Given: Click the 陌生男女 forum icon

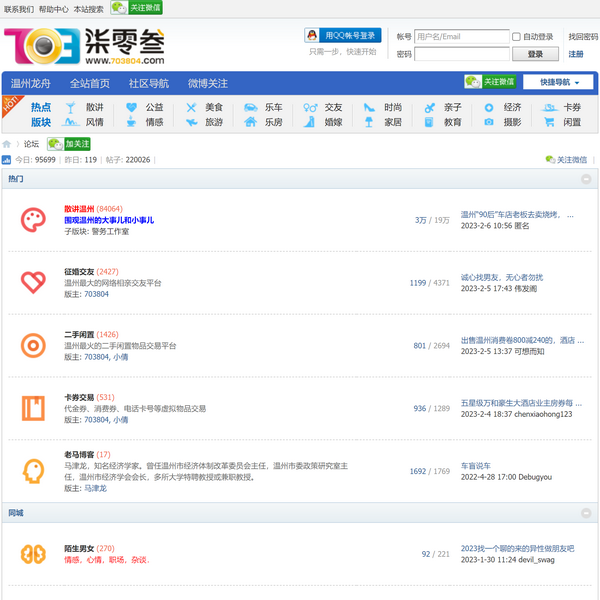Looking at the screenshot, I should coord(33,554).
